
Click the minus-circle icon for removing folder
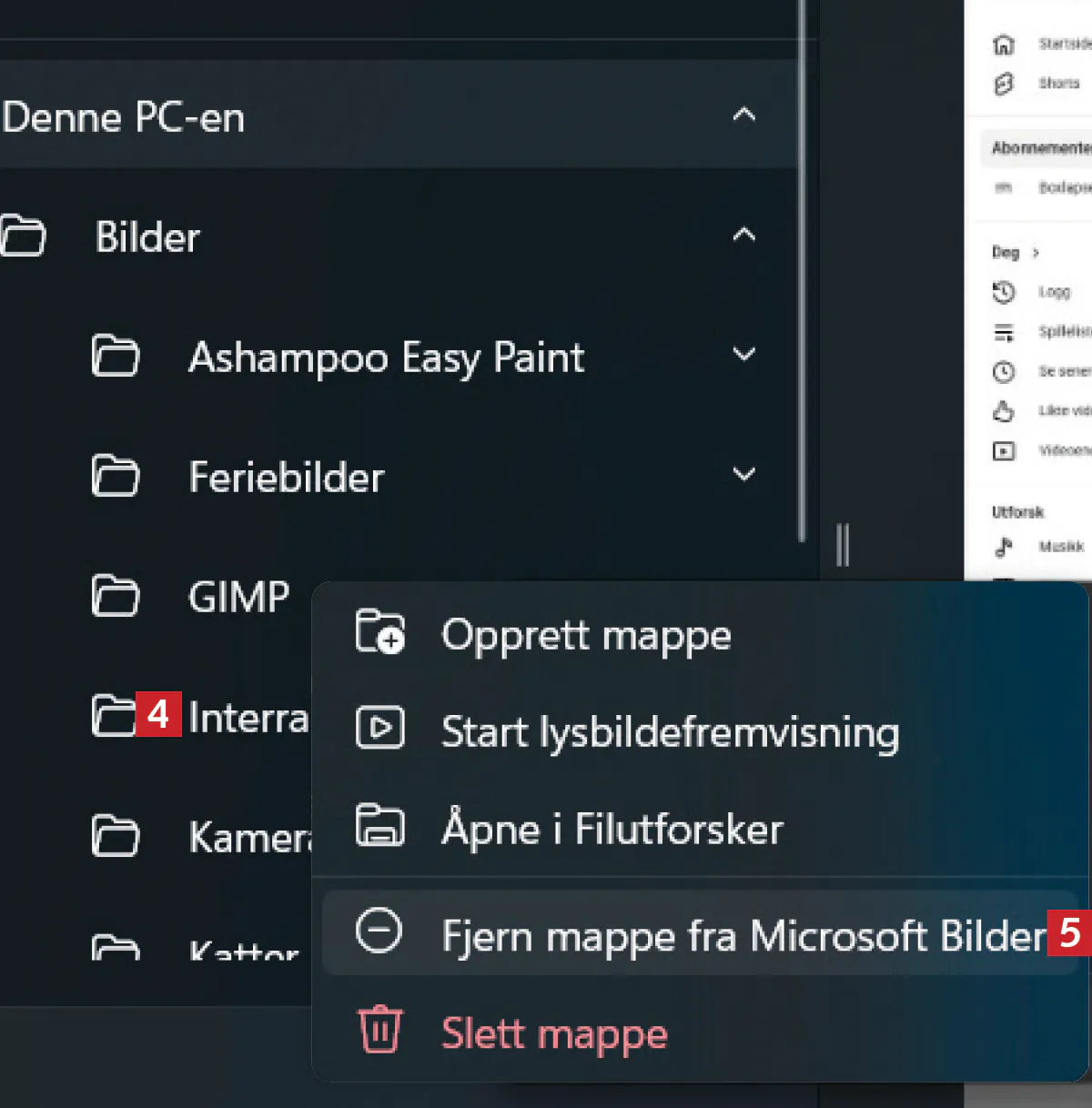click(379, 931)
